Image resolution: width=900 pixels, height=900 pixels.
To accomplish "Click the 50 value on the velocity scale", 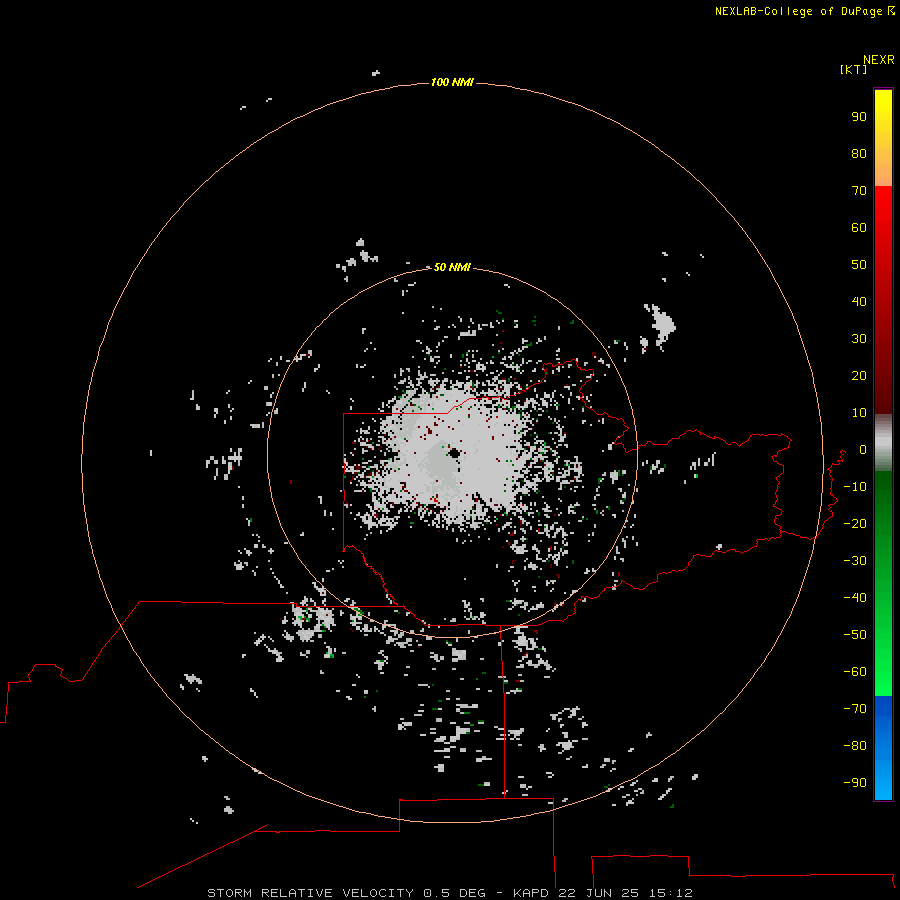I will tap(859, 265).
